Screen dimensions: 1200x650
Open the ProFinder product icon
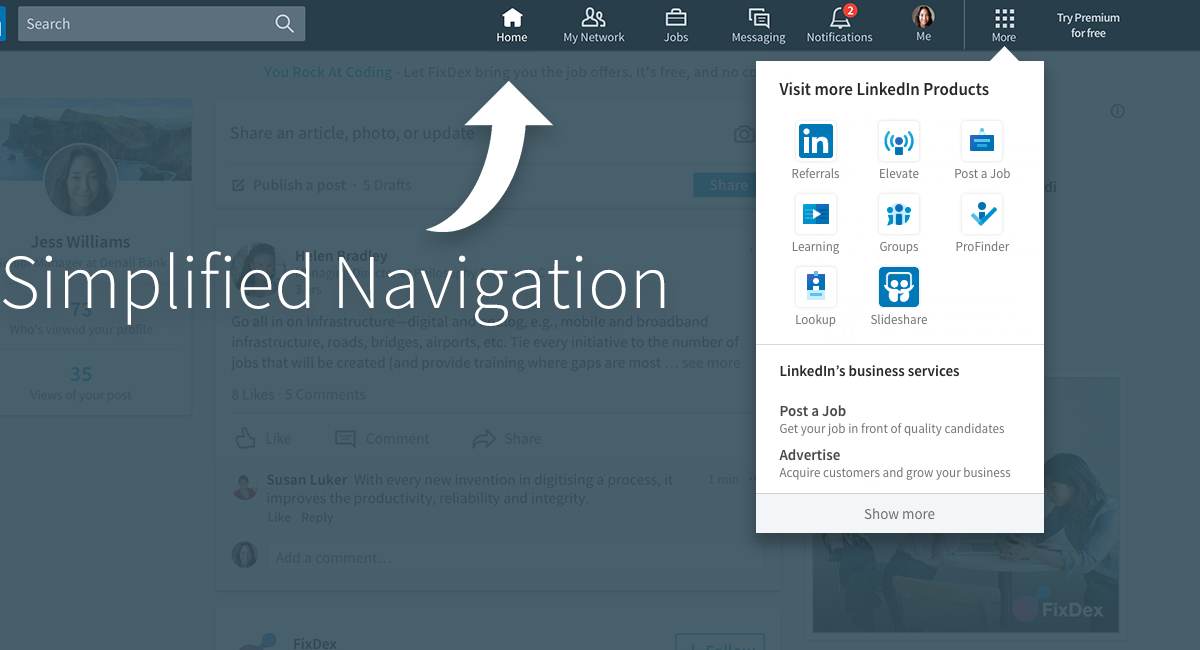[x=982, y=224]
